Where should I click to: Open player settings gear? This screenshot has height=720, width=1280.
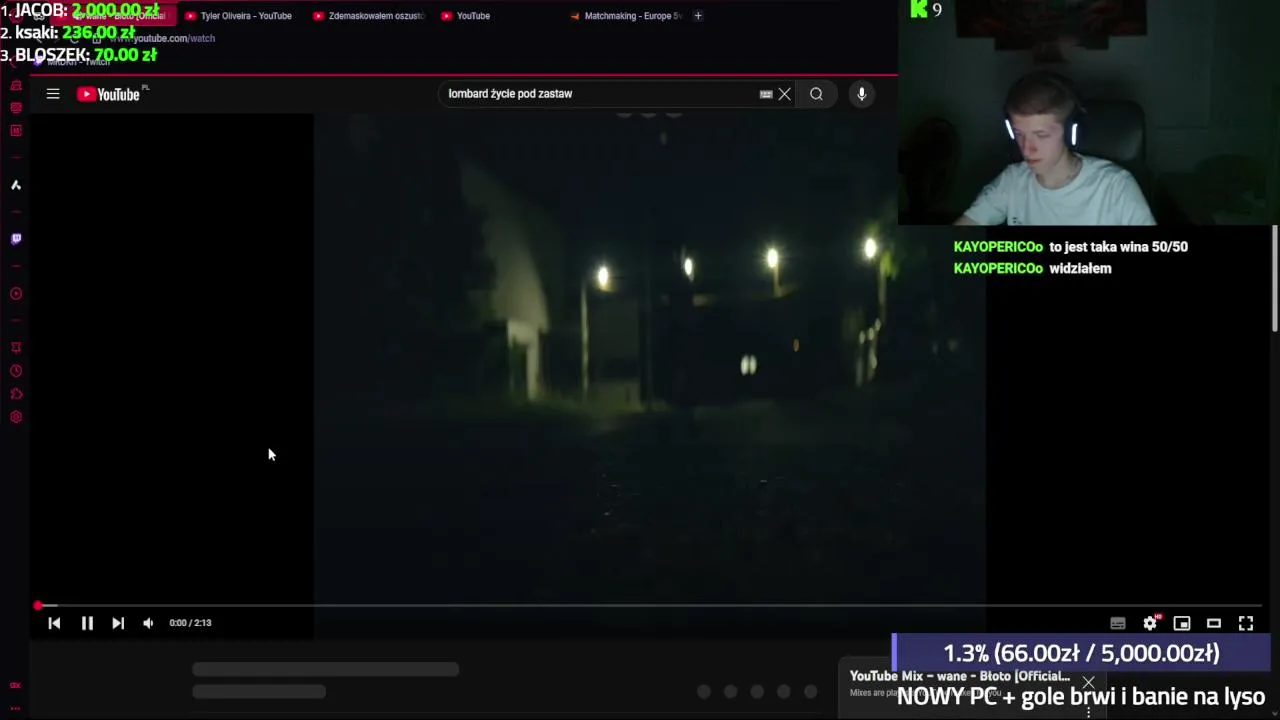click(x=1150, y=623)
